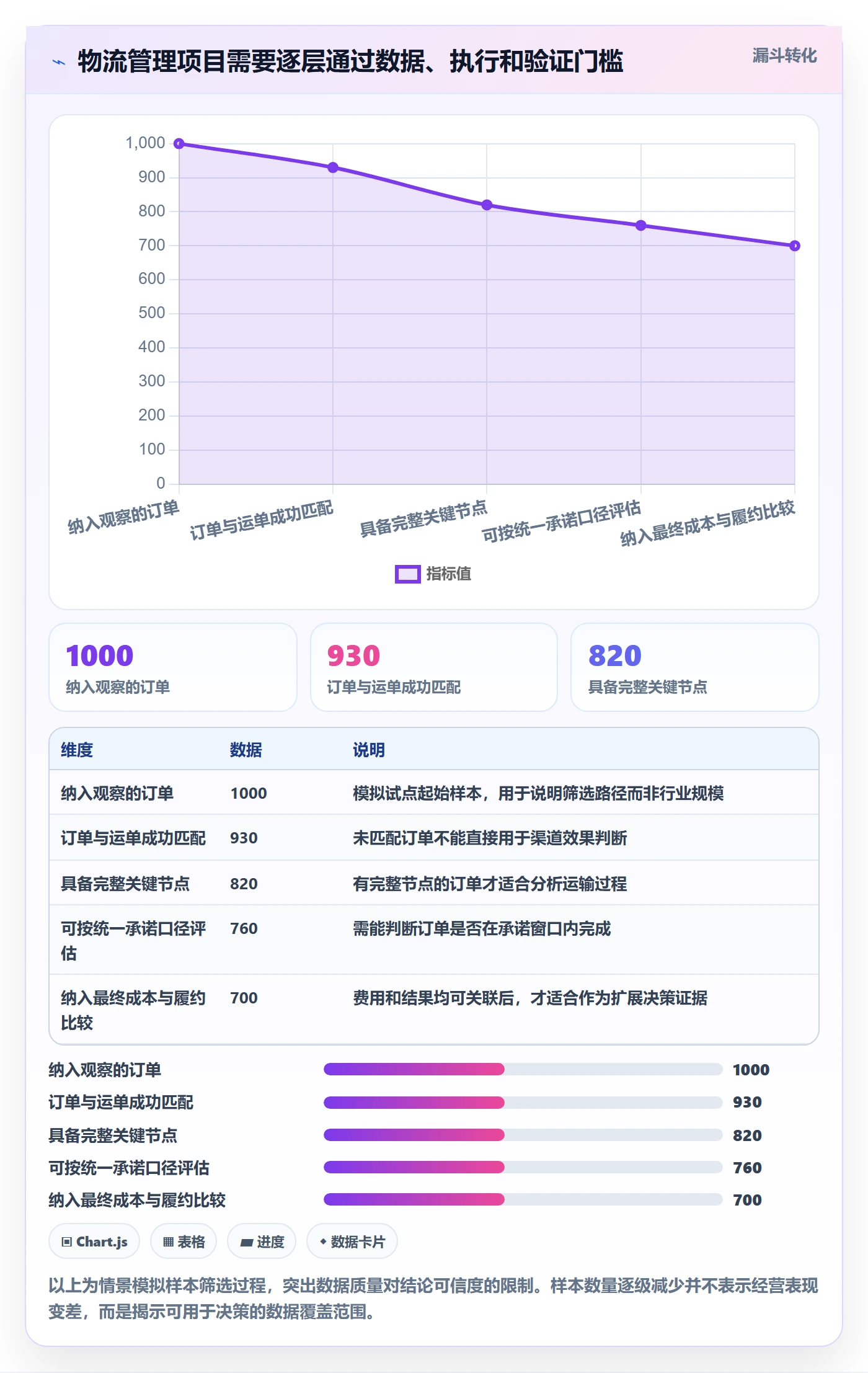Click the progress value 1000
The image size is (868, 1373).
tap(751, 1070)
